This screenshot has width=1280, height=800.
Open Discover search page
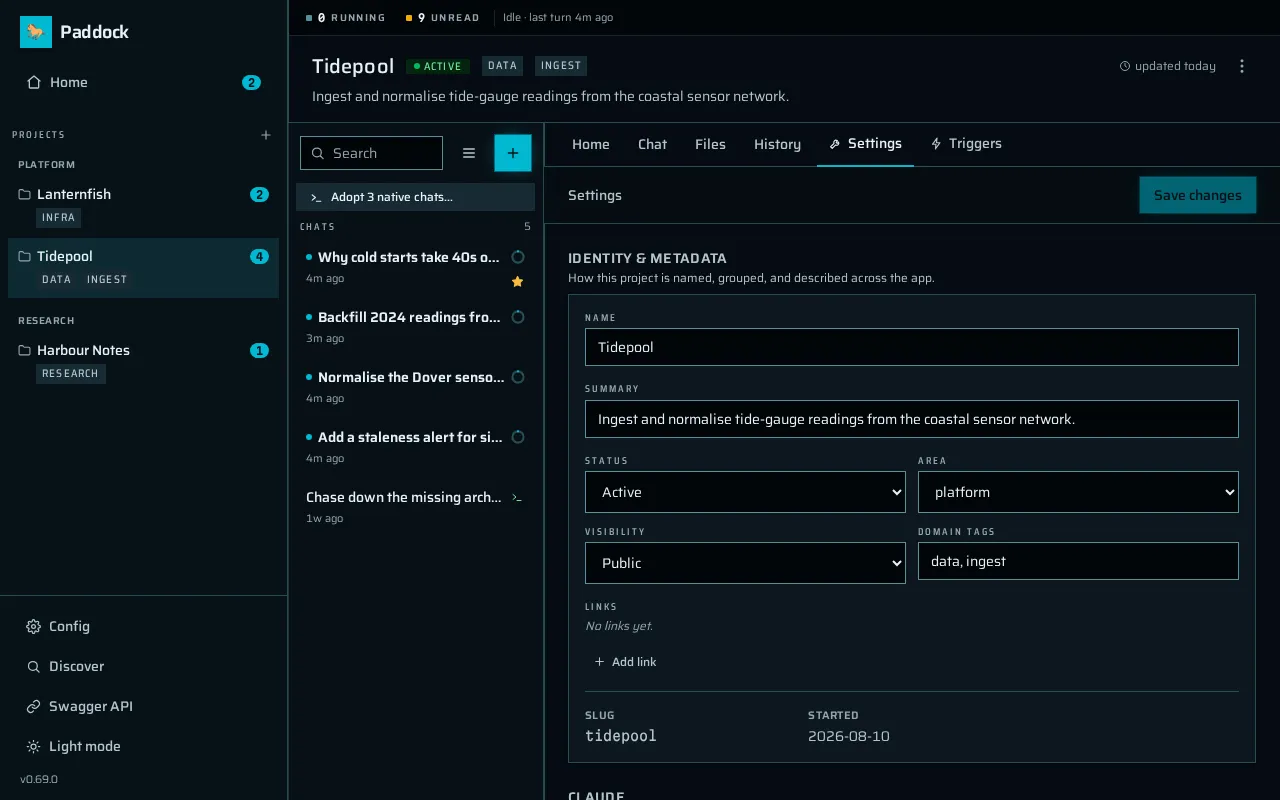(143, 666)
